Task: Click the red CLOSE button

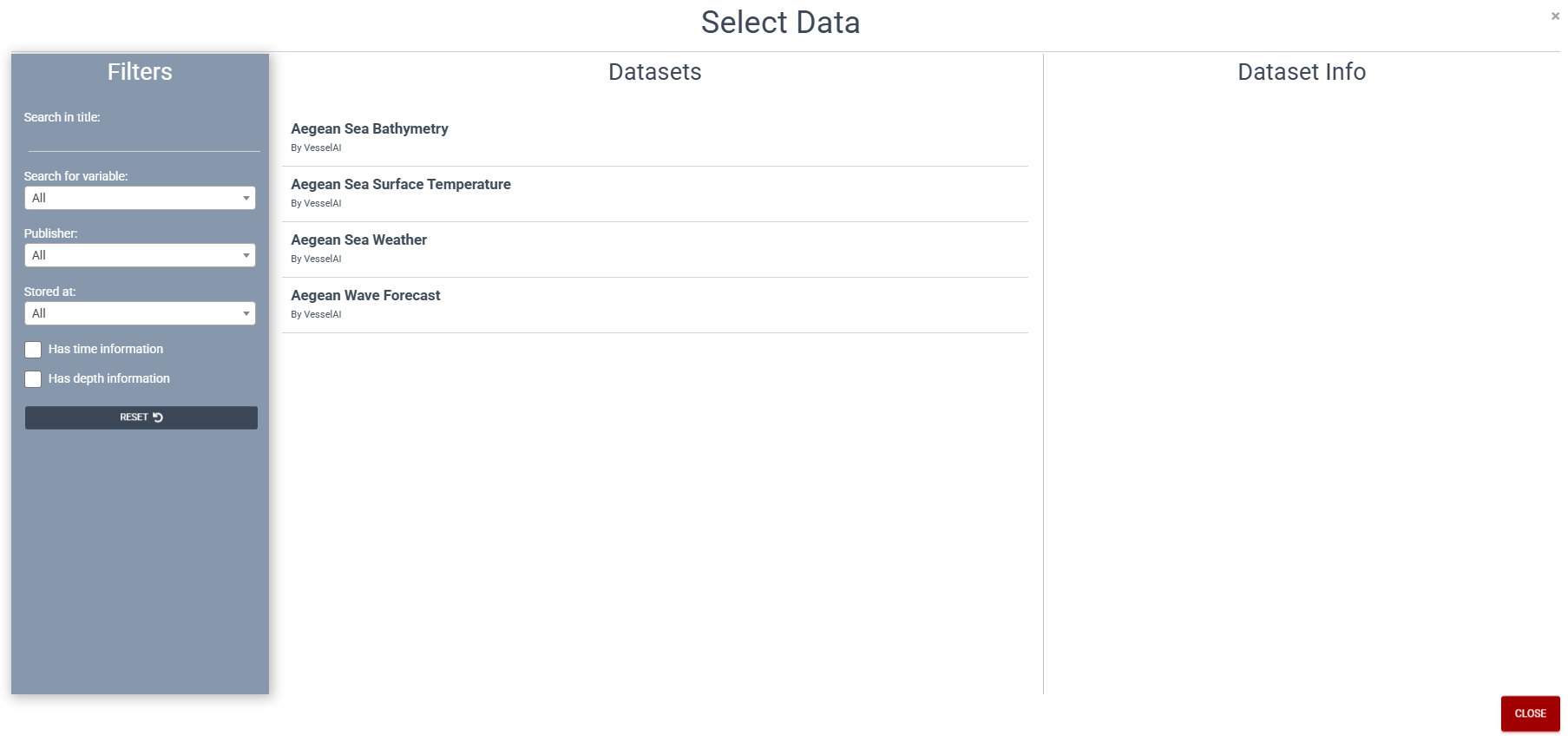Action: pos(1530,712)
